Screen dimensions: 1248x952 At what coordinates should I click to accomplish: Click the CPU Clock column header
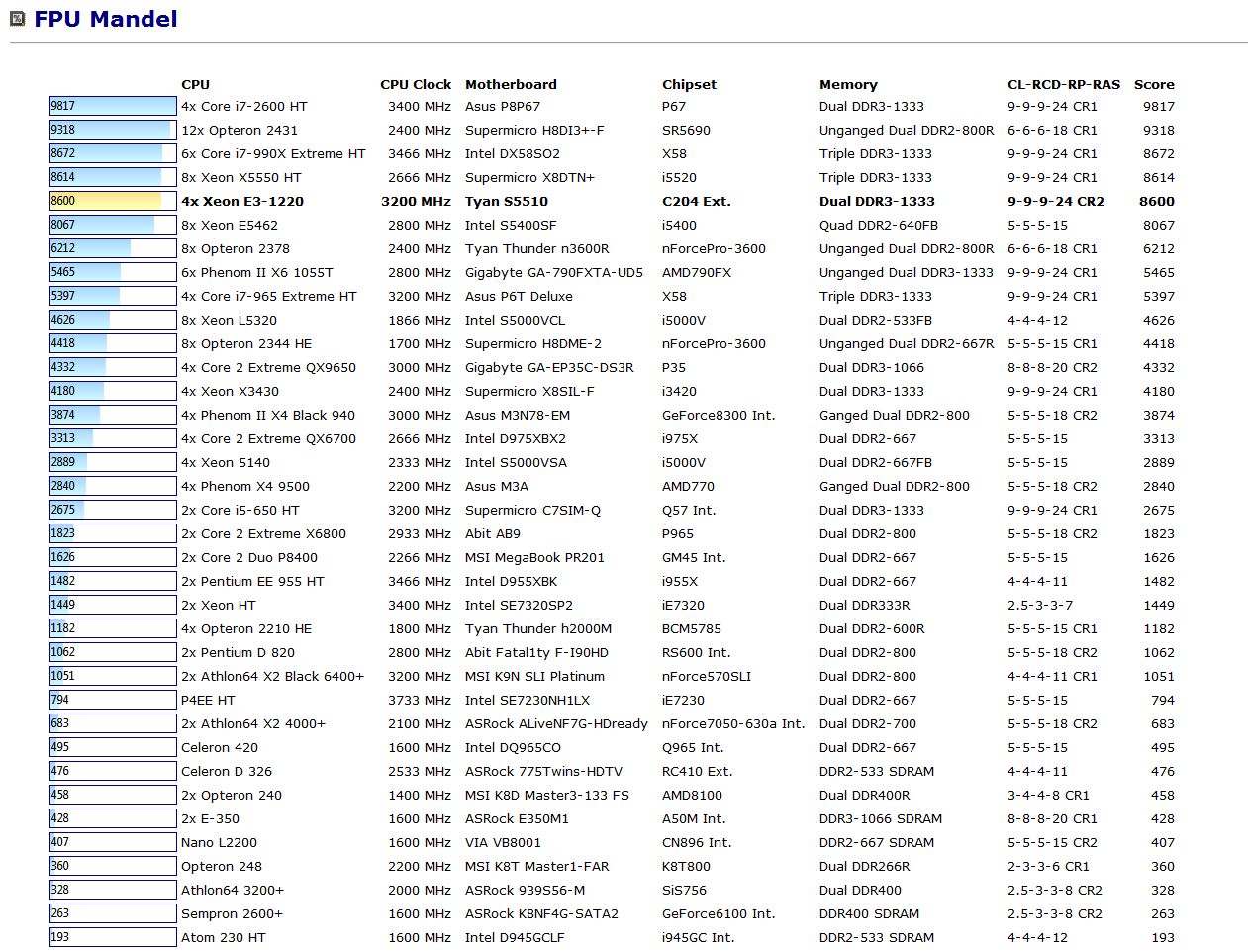click(416, 85)
